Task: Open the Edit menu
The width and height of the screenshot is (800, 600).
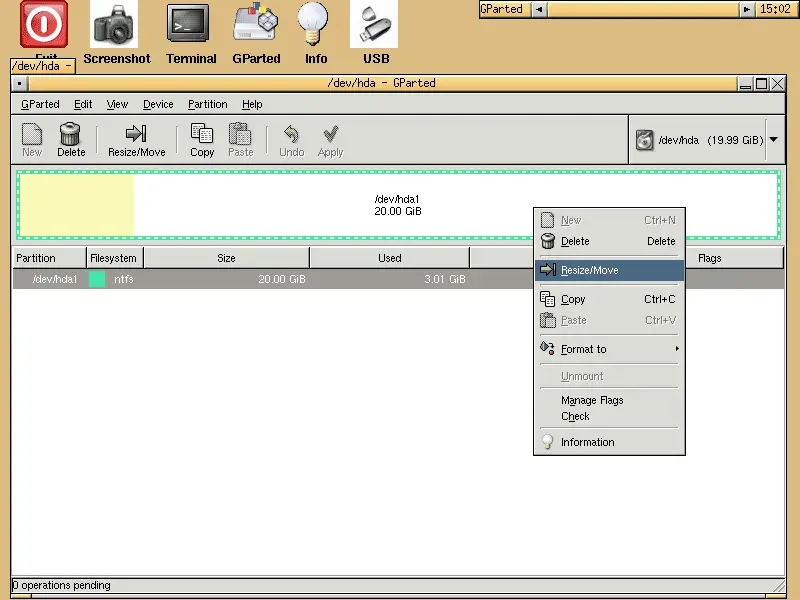Action: [x=83, y=104]
